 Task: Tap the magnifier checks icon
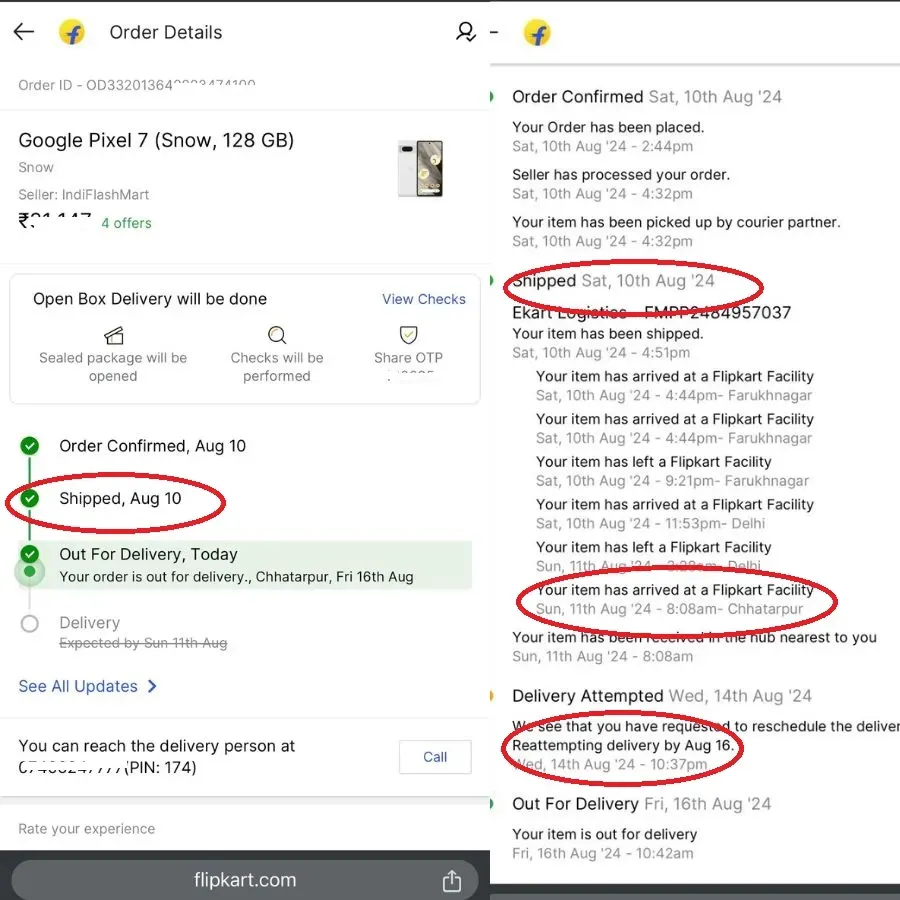point(277,335)
